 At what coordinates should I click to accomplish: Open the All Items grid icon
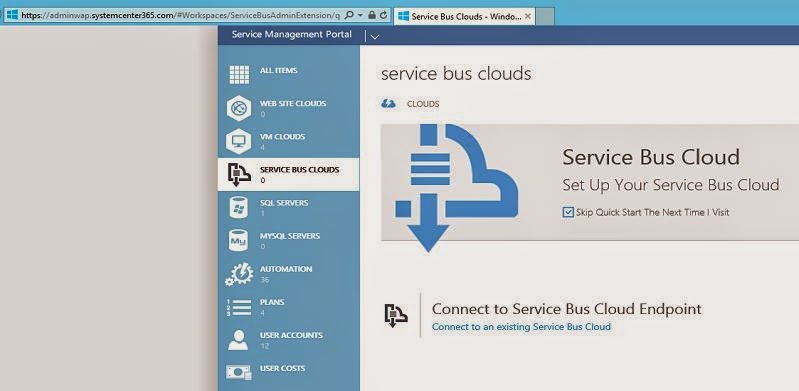[239, 74]
